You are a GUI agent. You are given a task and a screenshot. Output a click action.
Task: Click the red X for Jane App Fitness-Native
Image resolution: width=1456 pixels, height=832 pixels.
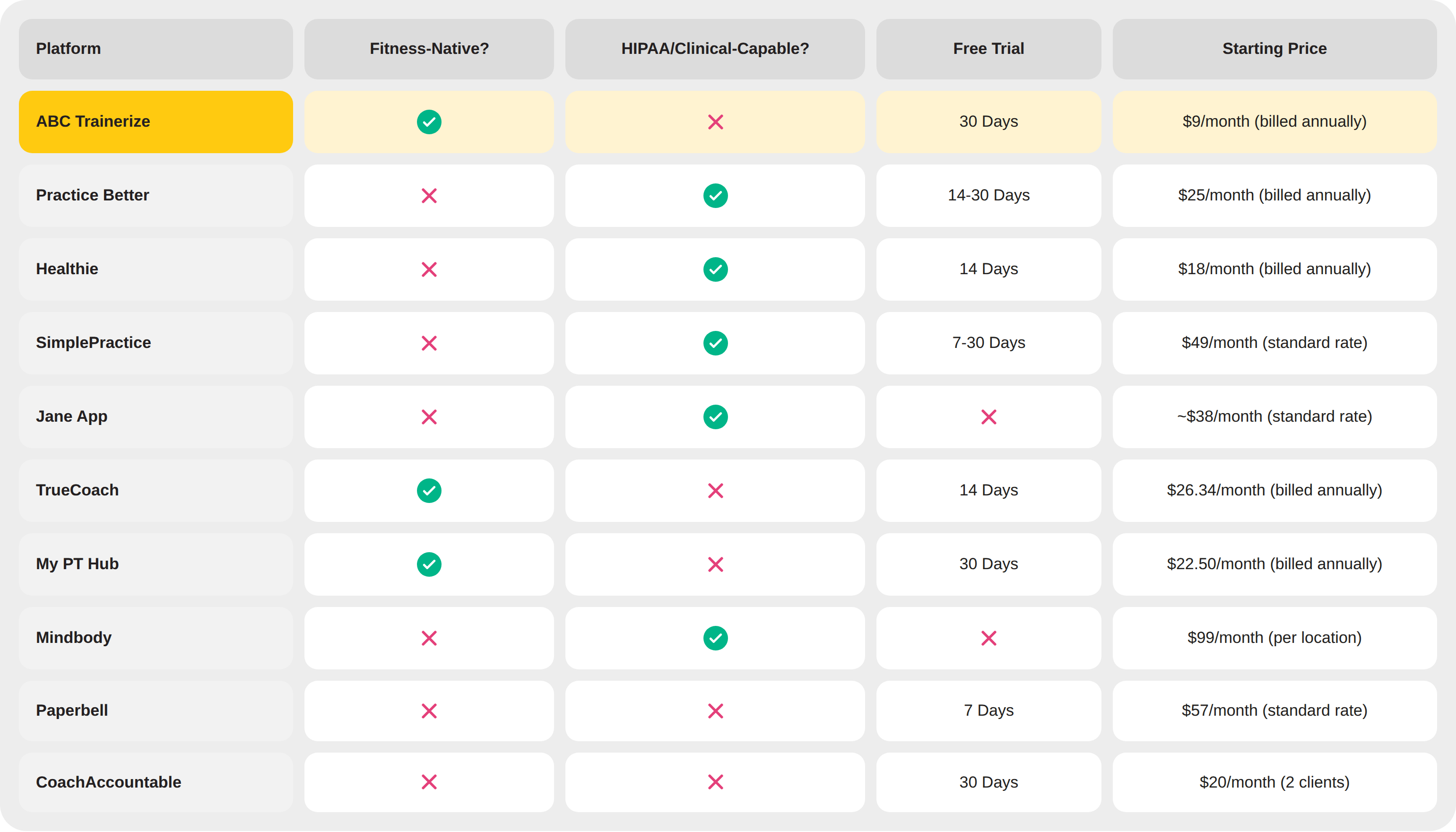[429, 416]
